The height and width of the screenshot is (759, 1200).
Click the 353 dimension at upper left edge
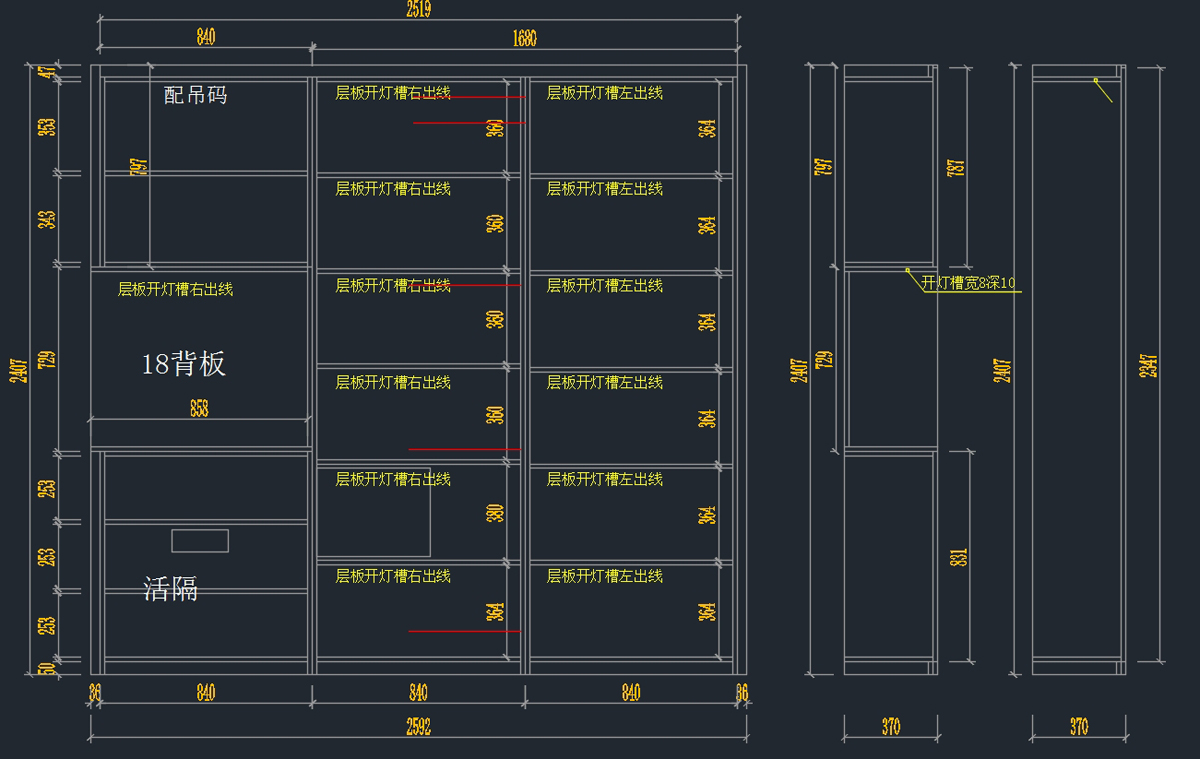click(x=46, y=127)
